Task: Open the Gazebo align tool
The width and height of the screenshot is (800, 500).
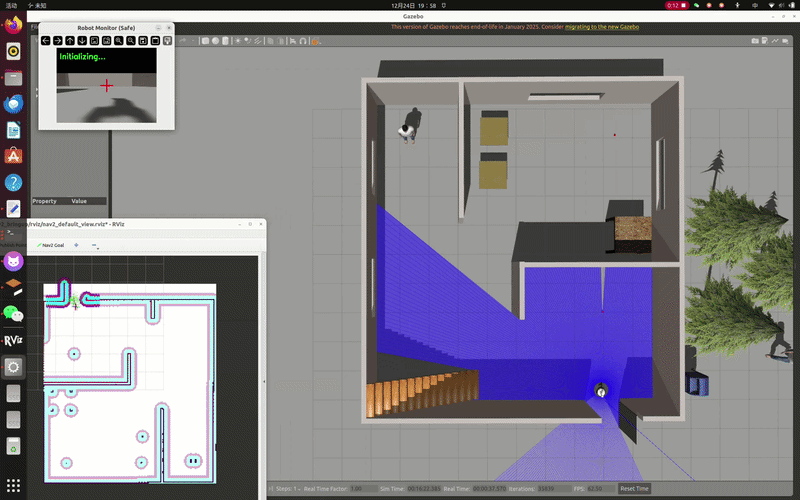Action: 293,41
